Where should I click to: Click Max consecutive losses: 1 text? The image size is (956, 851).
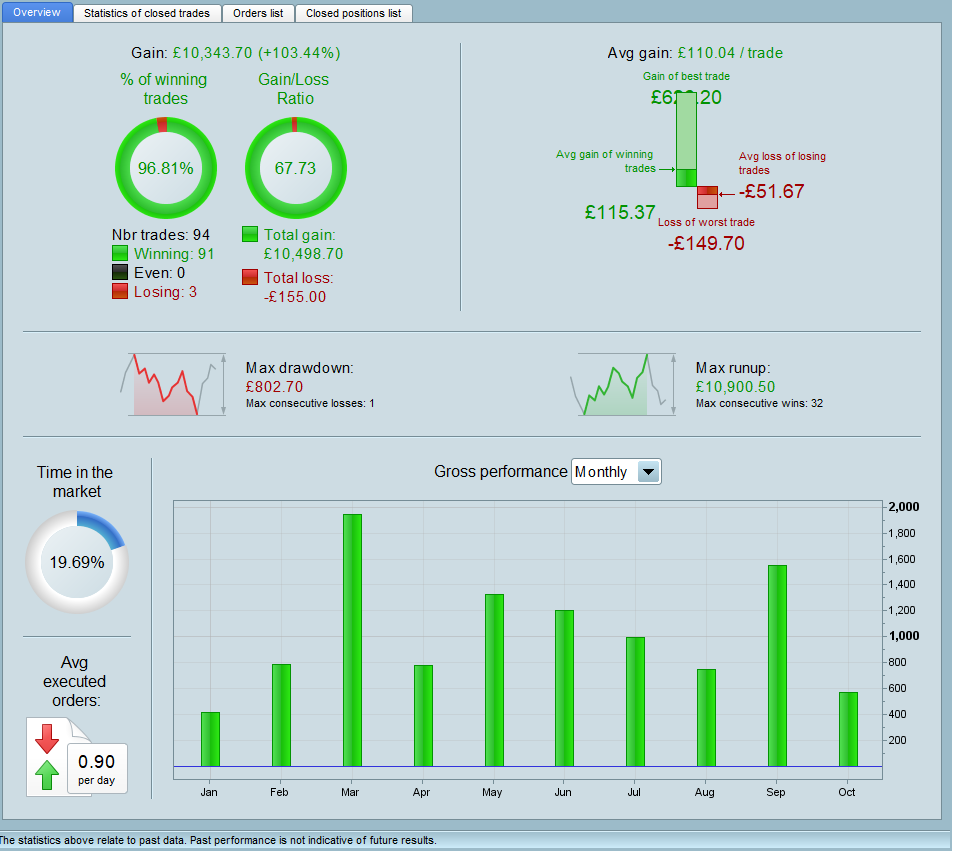[310, 403]
